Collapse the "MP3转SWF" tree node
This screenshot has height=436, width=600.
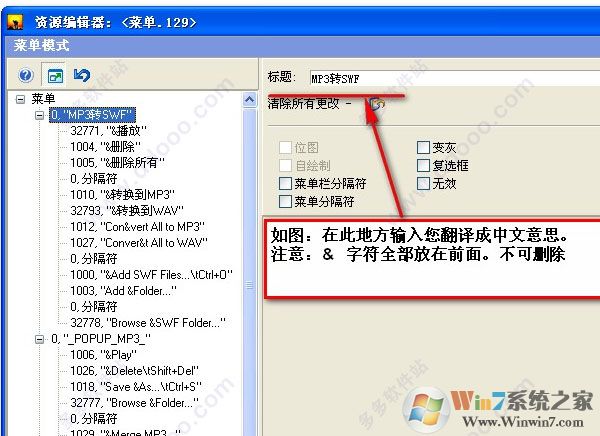[x=39, y=115]
